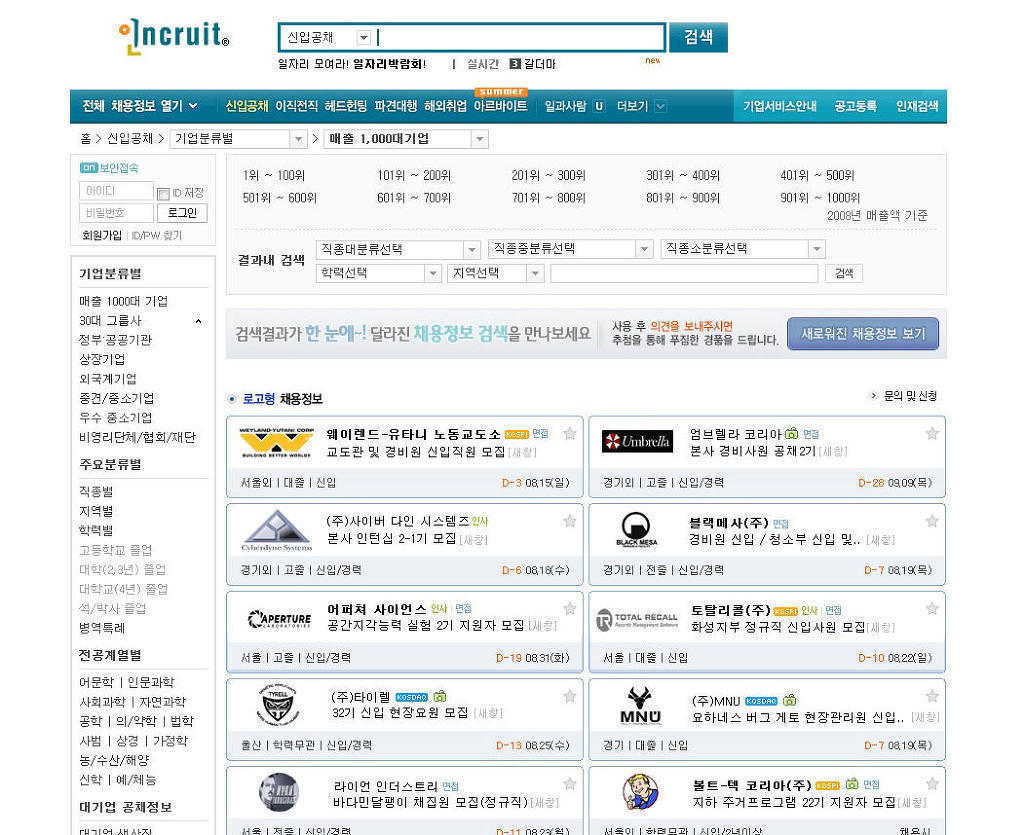Open the 병역특례 sidebar link
1024x835 pixels.
coord(102,628)
